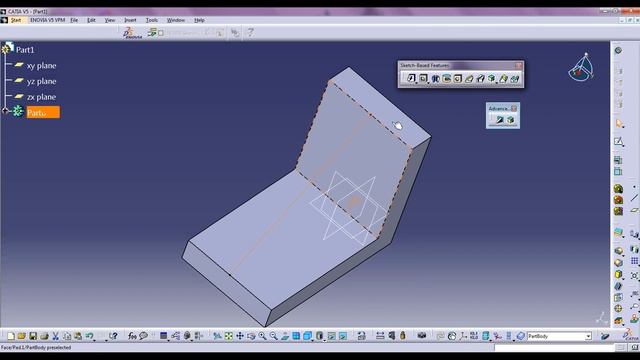Open the Tools menu
Image resolution: width=640 pixels, height=360 pixels.
point(152,20)
